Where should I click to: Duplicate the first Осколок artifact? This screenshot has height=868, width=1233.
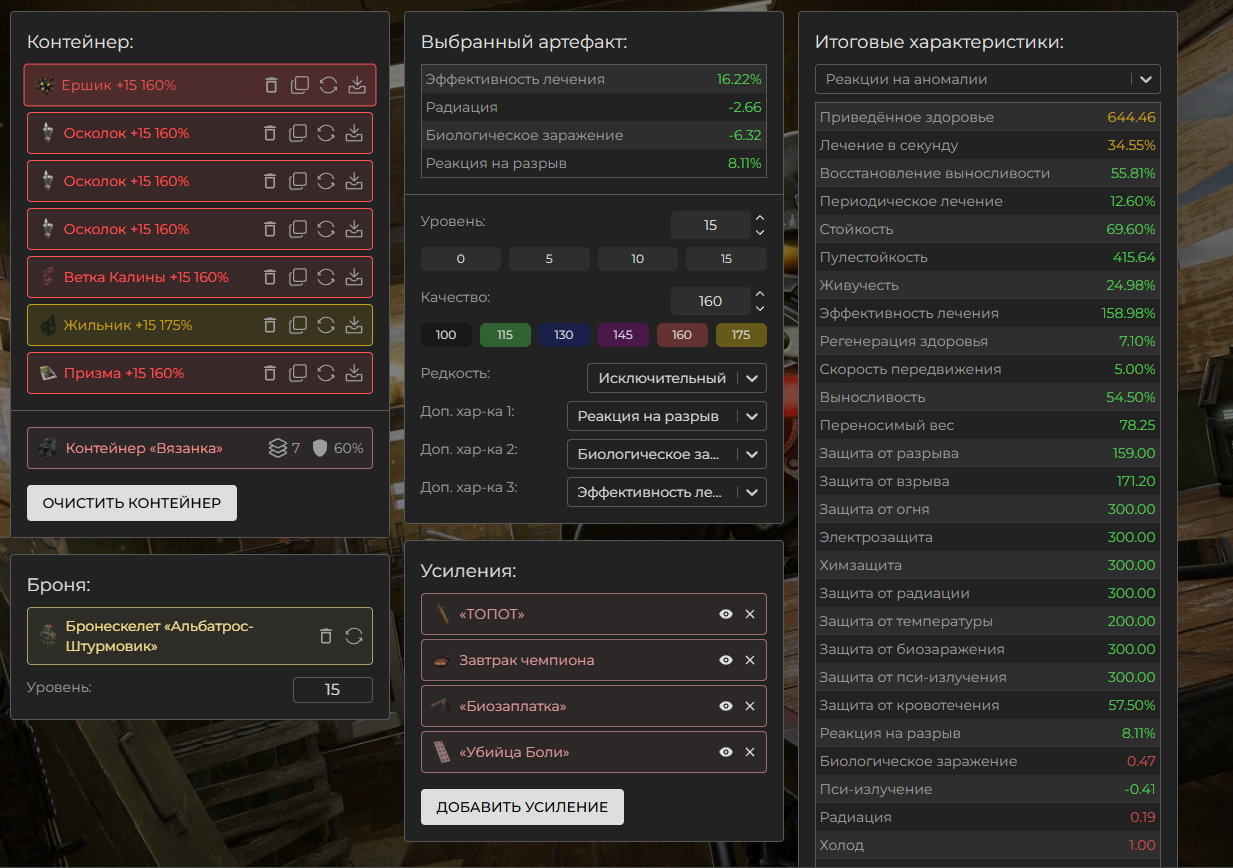(297, 133)
